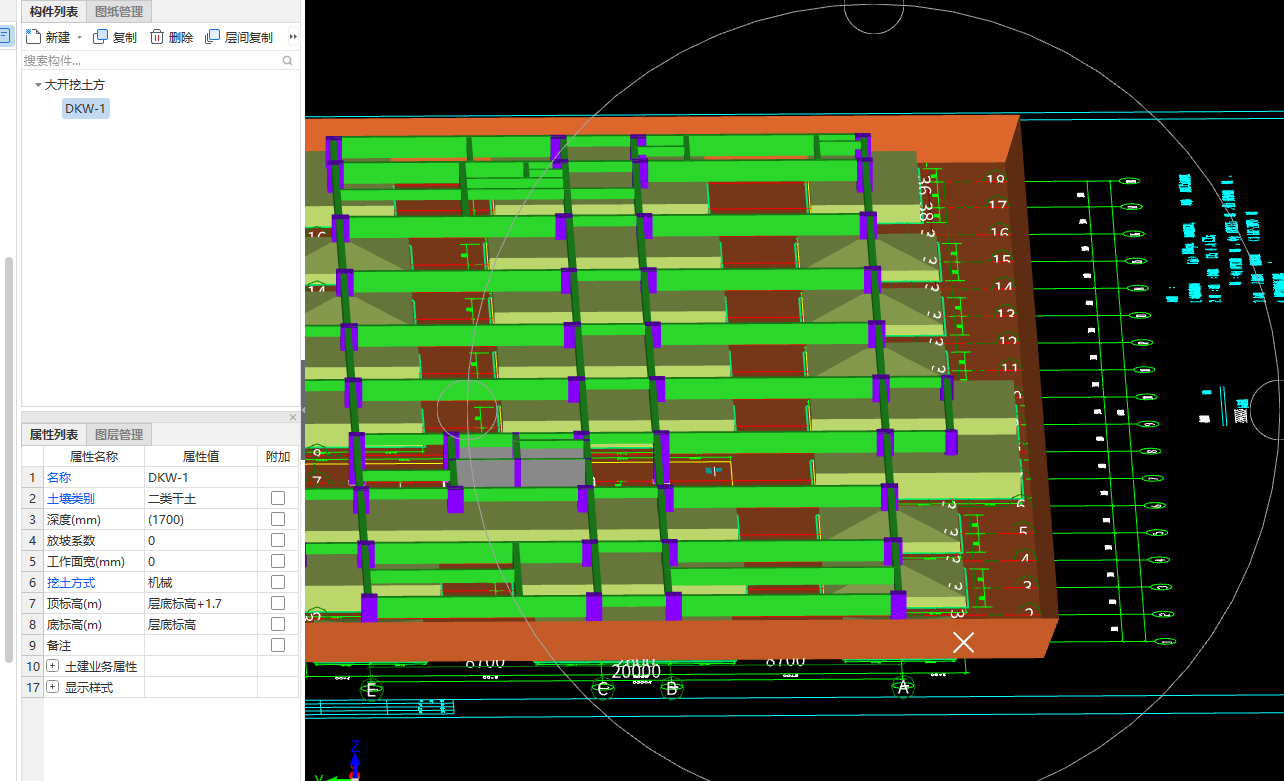Click the 放坡系数 value 0

(201, 540)
